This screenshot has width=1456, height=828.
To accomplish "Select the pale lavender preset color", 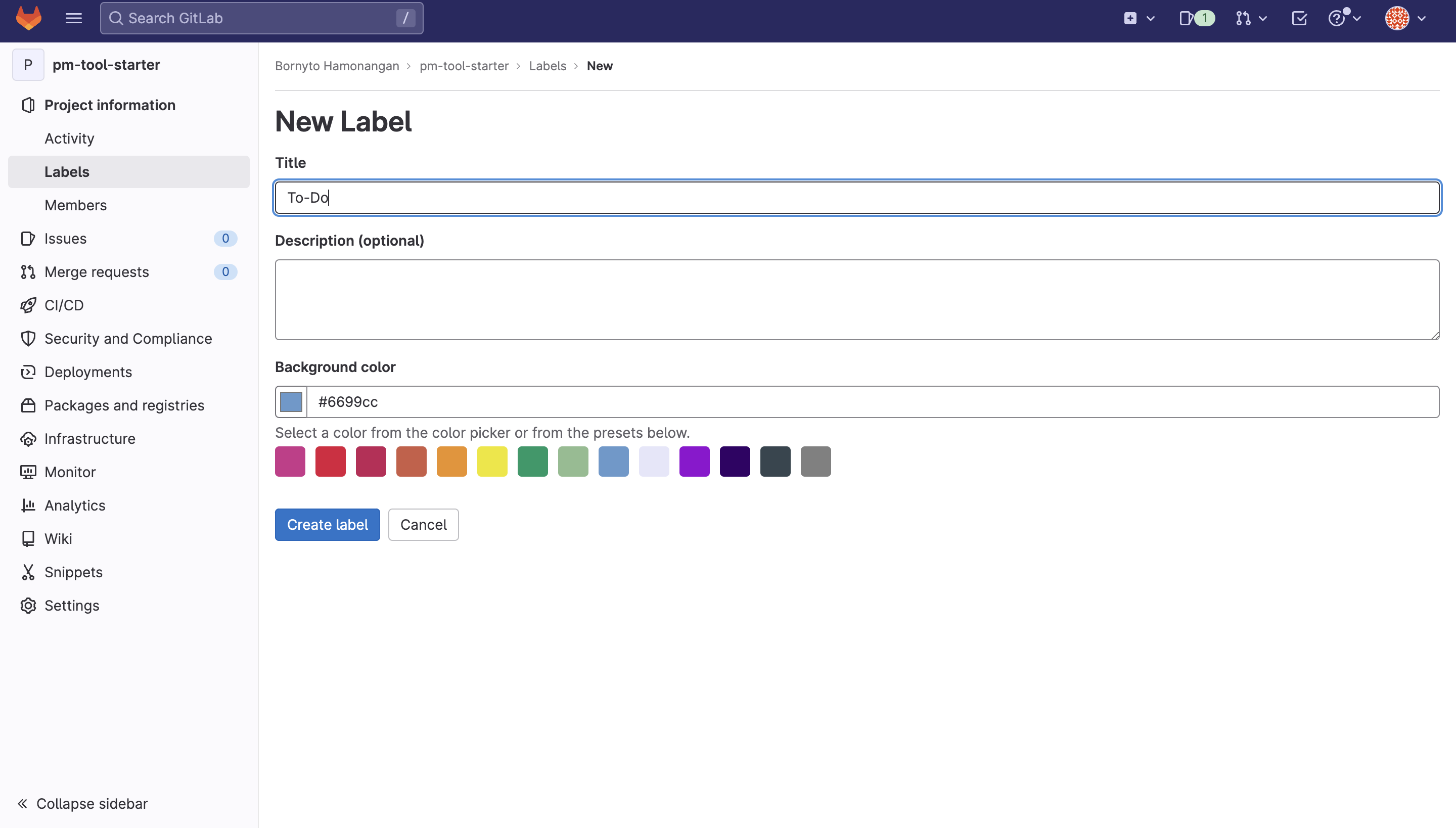I will [654, 461].
